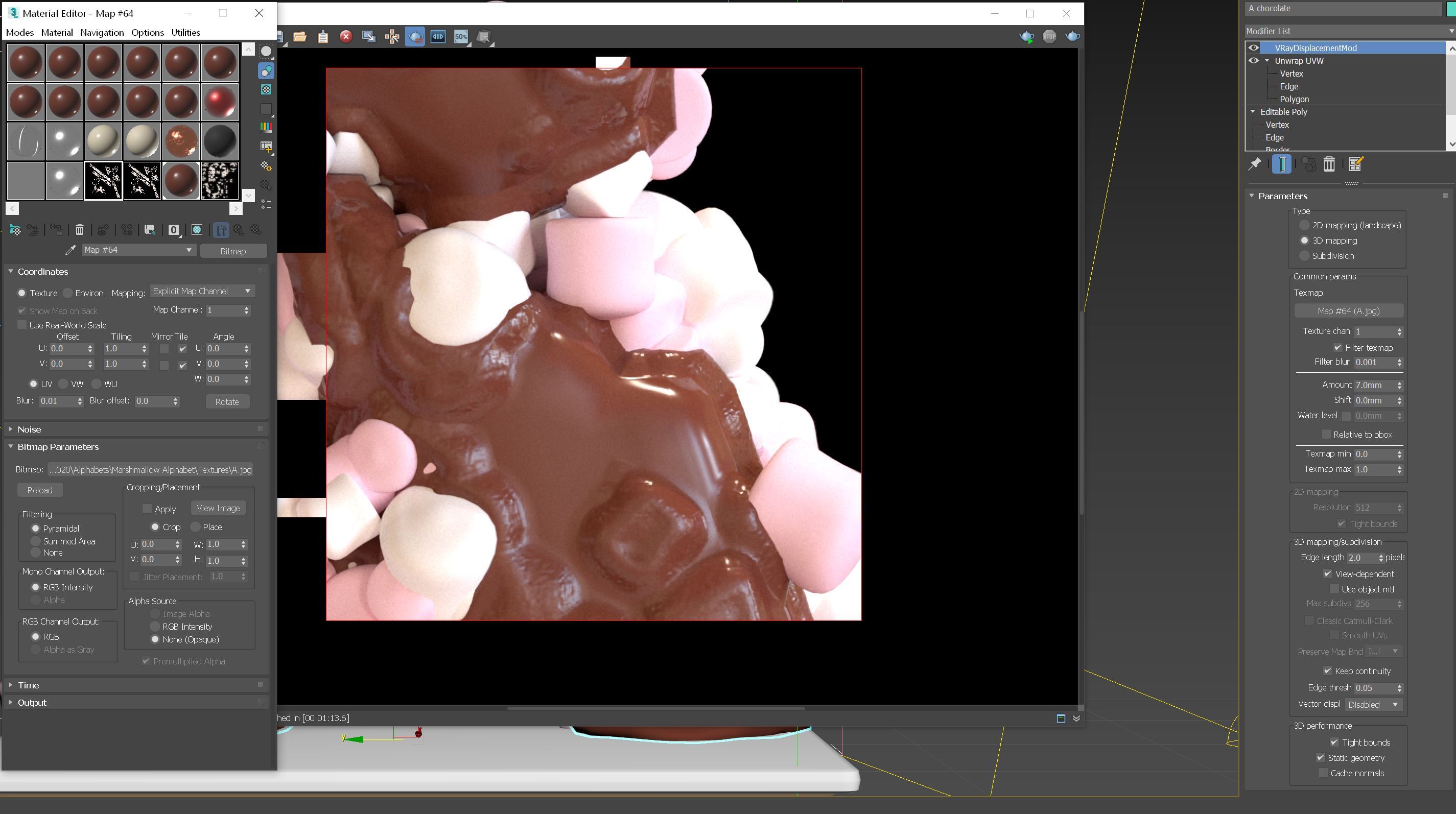The width and height of the screenshot is (1456, 814).
Task: Open Options menu in Material Editor
Action: (148, 33)
